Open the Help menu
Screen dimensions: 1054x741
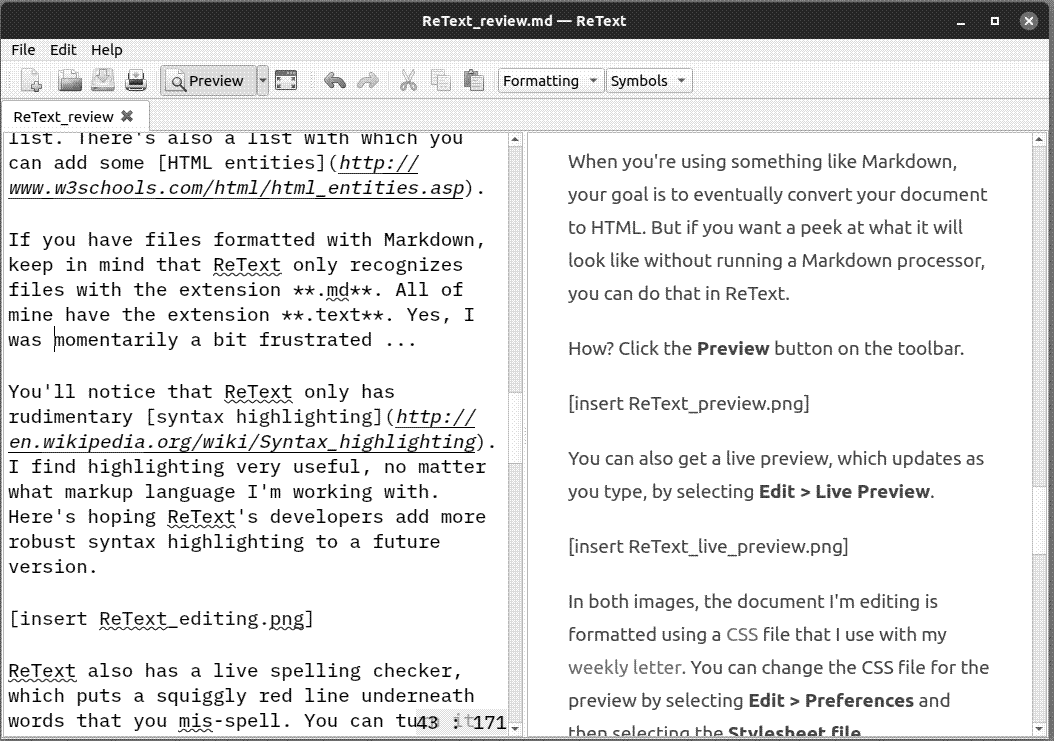107,50
